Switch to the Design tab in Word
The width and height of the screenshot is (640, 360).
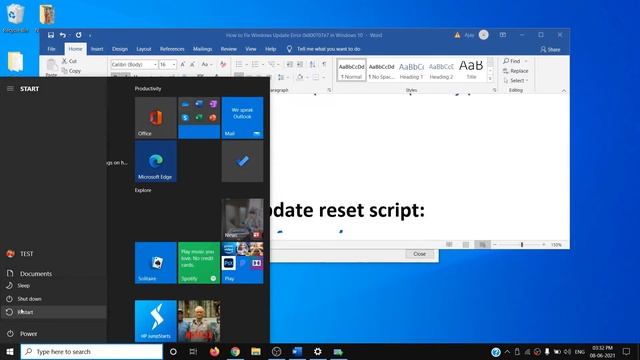[x=120, y=49]
